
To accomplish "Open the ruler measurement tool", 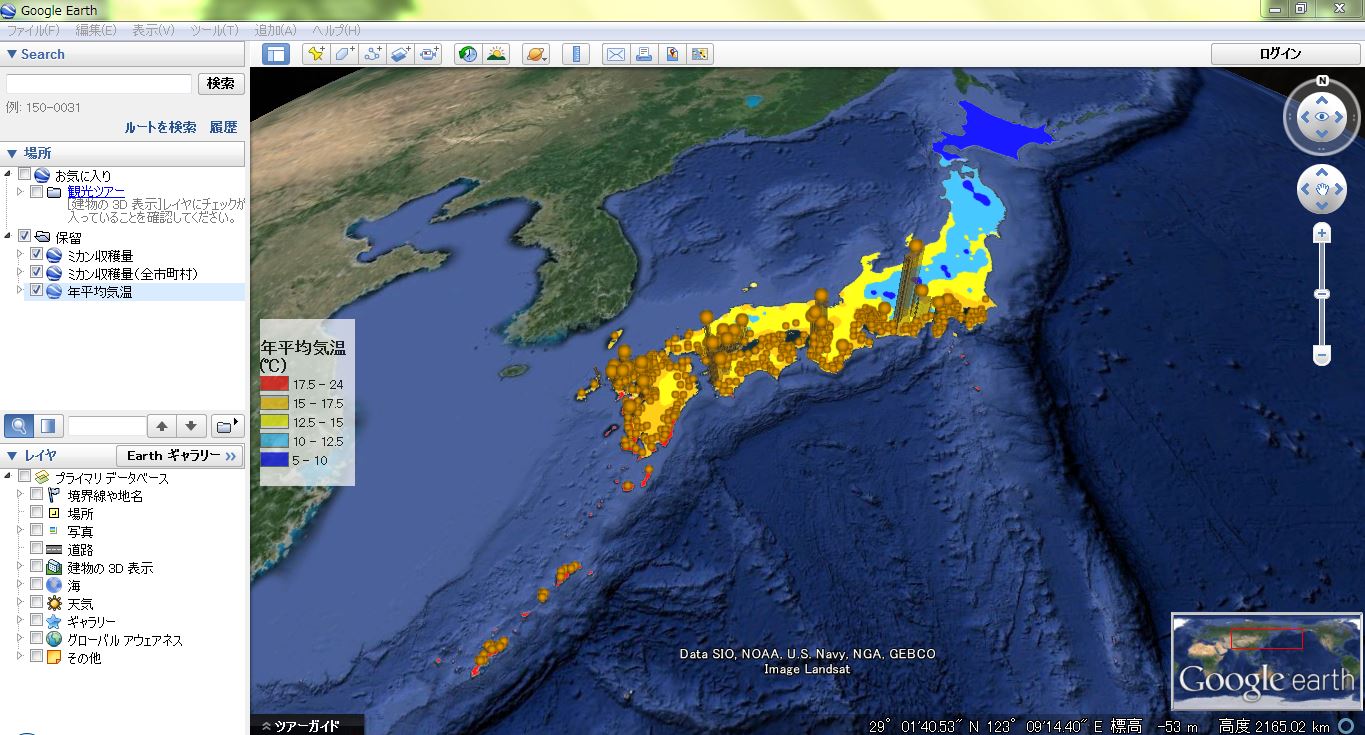I will pyautogui.click(x=576, y=54).
